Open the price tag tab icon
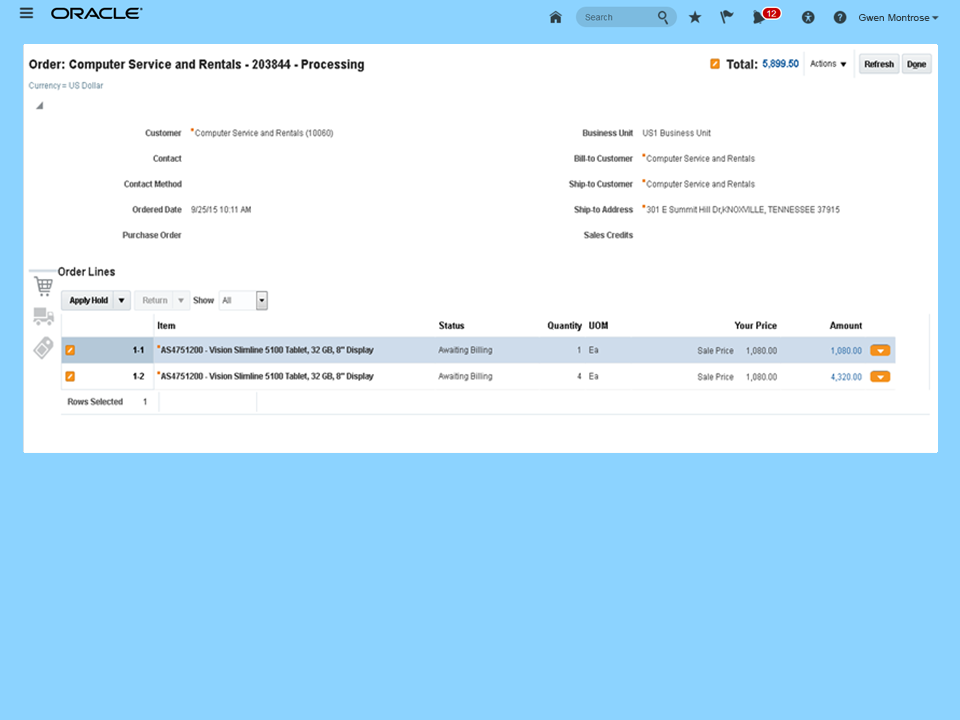This screenshot has height=720, width=960. 43,348
